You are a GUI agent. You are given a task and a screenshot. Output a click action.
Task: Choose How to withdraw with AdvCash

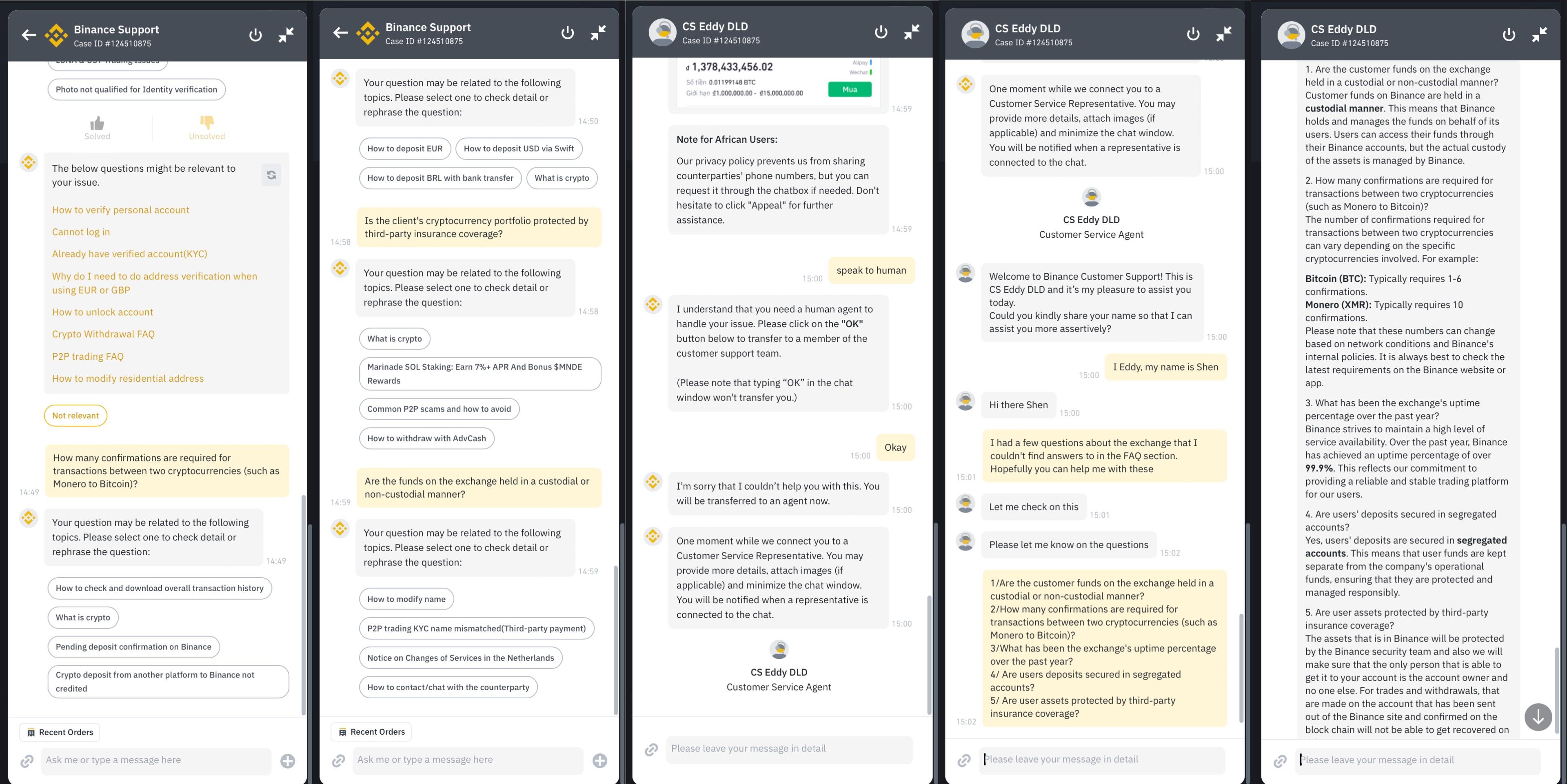(x=426, y=438)
